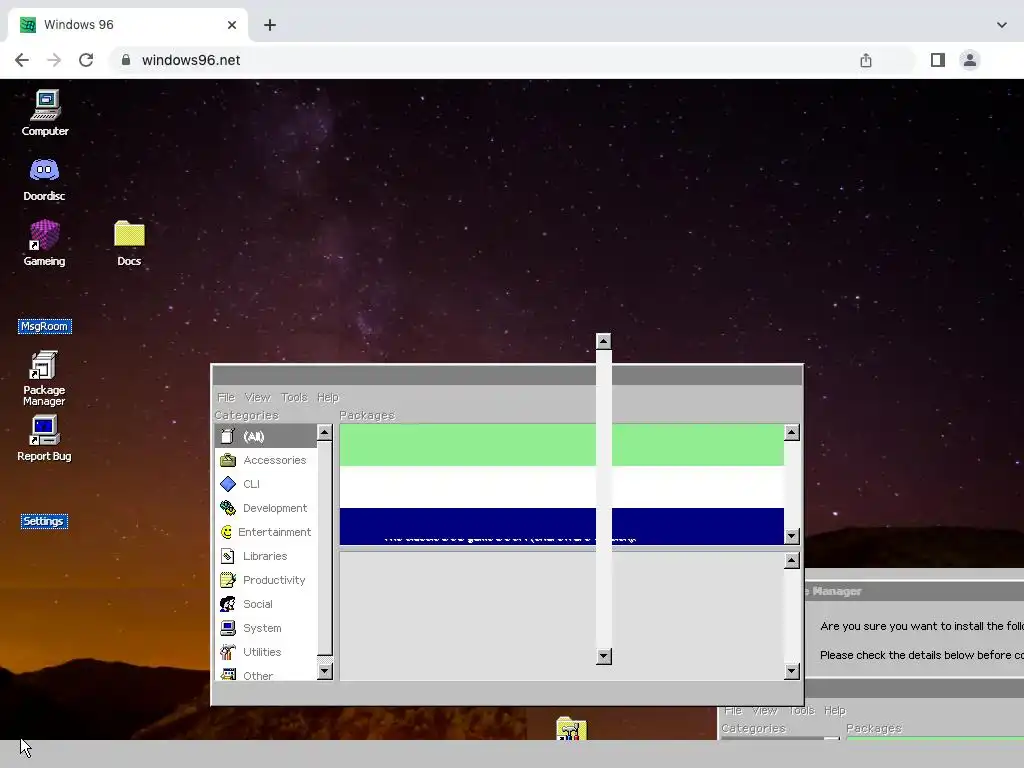Click details pane scroll down arrow
The width and height of the screenshot is (1024, 768).
click(x=792, y=671)
